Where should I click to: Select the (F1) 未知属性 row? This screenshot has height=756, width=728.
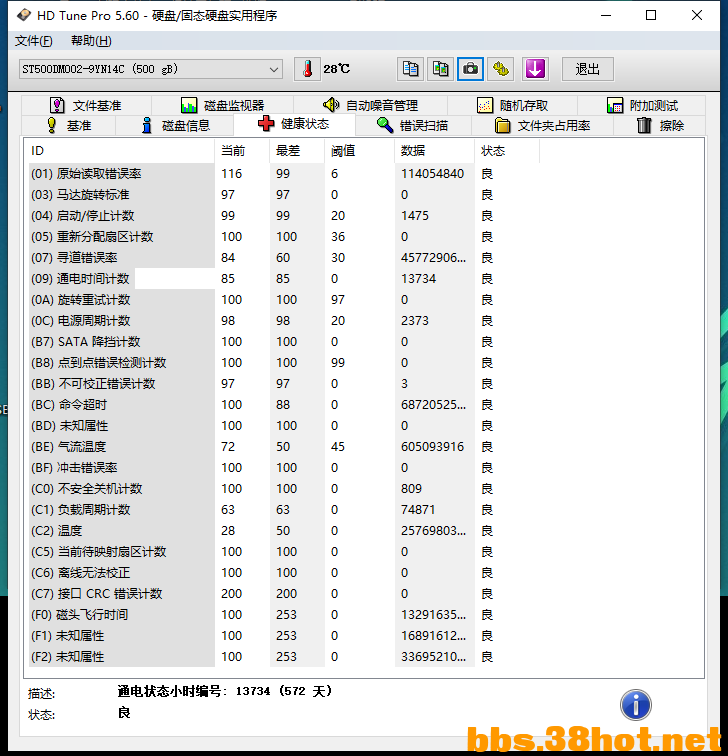coord(284,635)
